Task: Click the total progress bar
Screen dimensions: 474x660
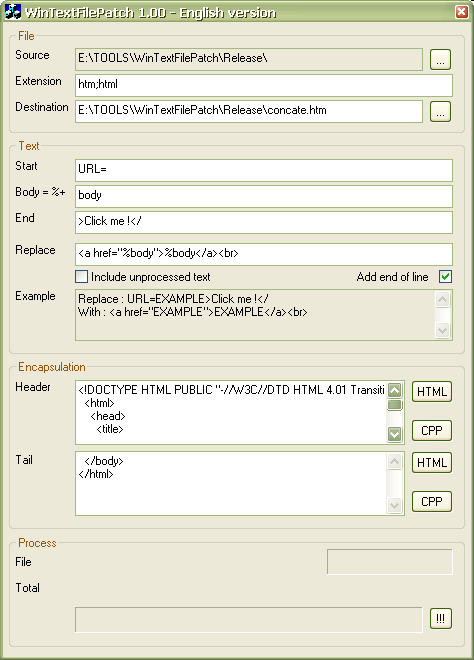Action: click(x=249, y=620)
